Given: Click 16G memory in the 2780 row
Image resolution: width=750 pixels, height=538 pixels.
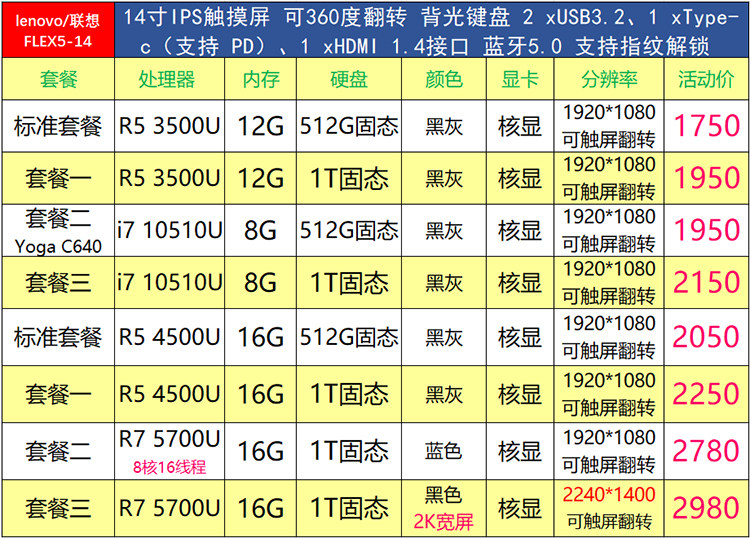Looking at the screenshot, I should click(261, 451).
